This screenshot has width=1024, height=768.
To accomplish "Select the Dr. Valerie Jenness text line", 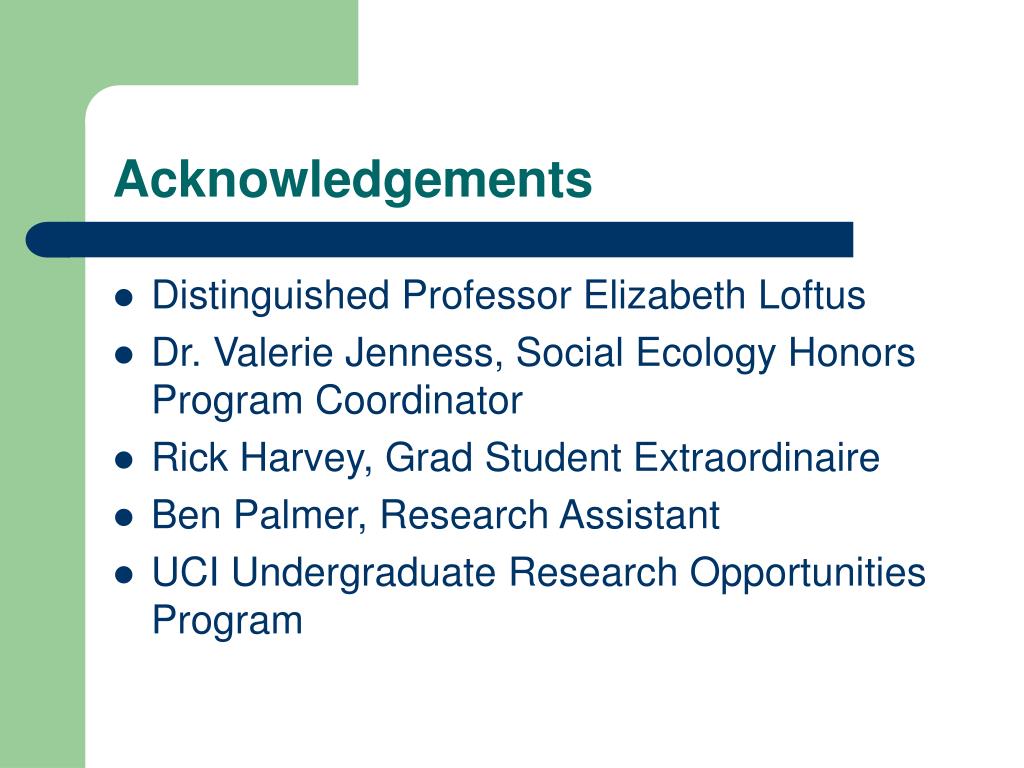I will point(534,354).
